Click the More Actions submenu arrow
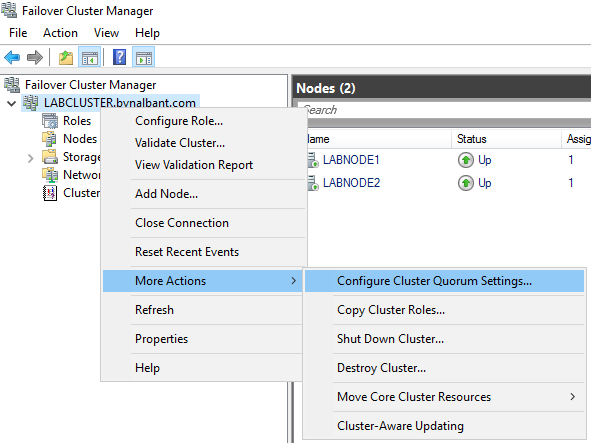 pyautogui.click(x=294, y=281)
